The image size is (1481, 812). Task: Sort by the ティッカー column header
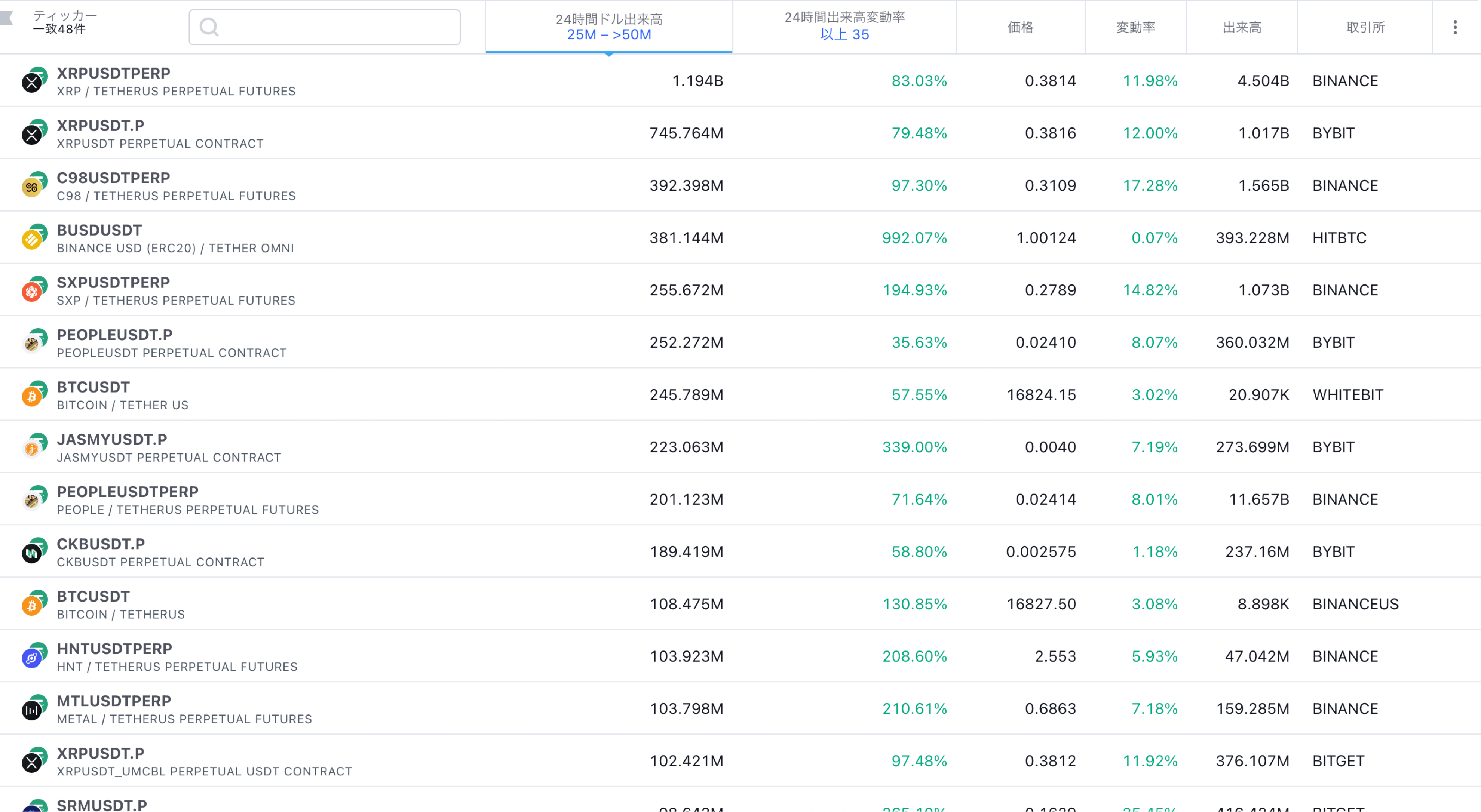pyautogui.click(x=65, y=16)
